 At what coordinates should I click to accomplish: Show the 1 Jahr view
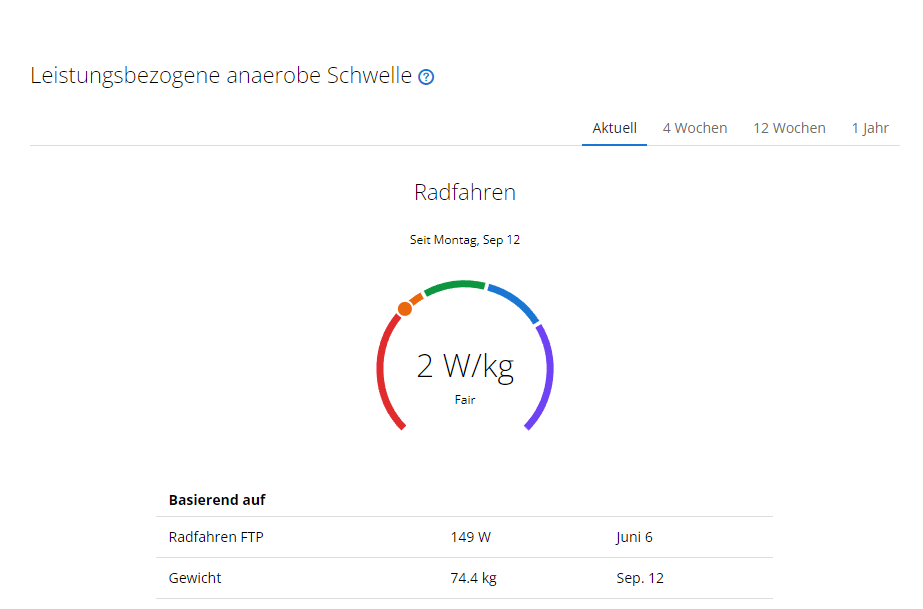[870, 128]
